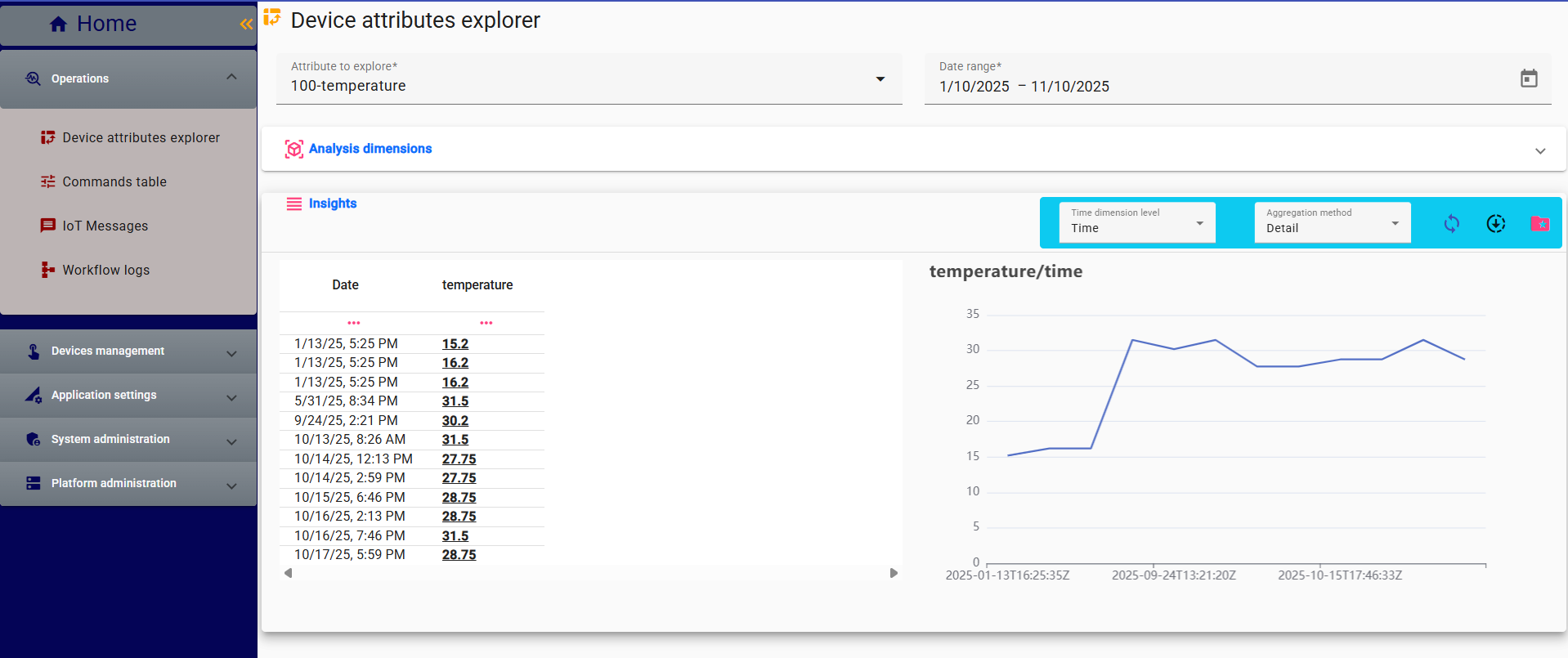Click the Date column filter dots
This screenshot has width=1568, height=658.
click(x=353, y=323)
